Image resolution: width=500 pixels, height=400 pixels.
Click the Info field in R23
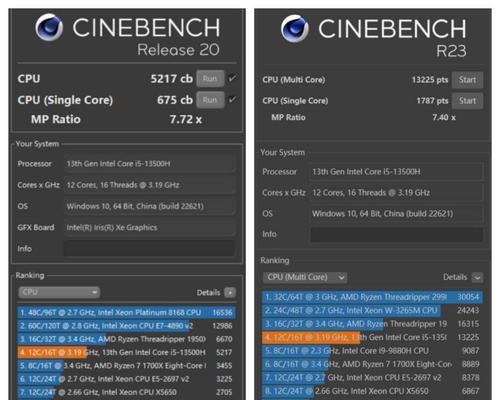[397, 234]
